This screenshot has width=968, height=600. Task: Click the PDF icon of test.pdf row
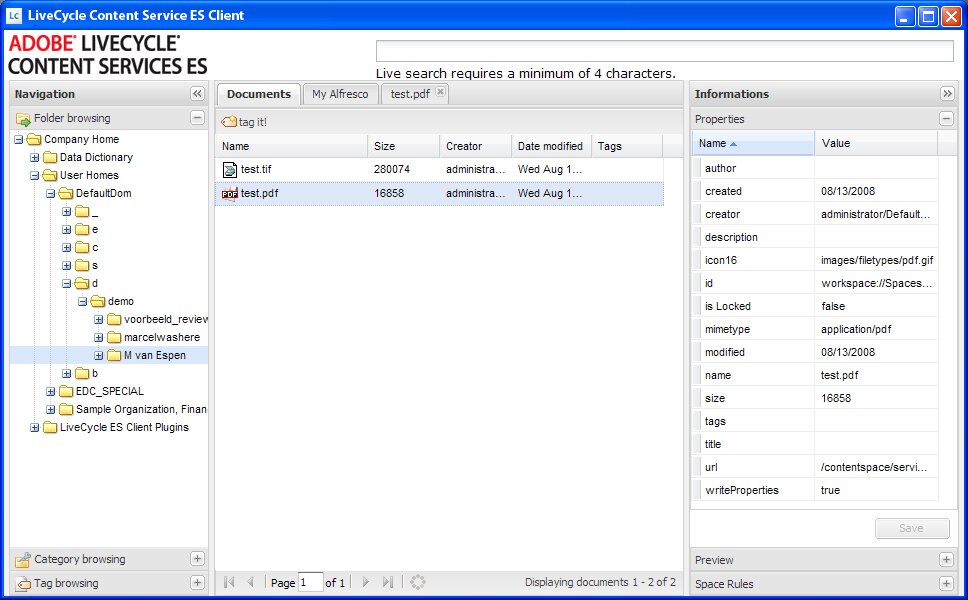point(230,193)
